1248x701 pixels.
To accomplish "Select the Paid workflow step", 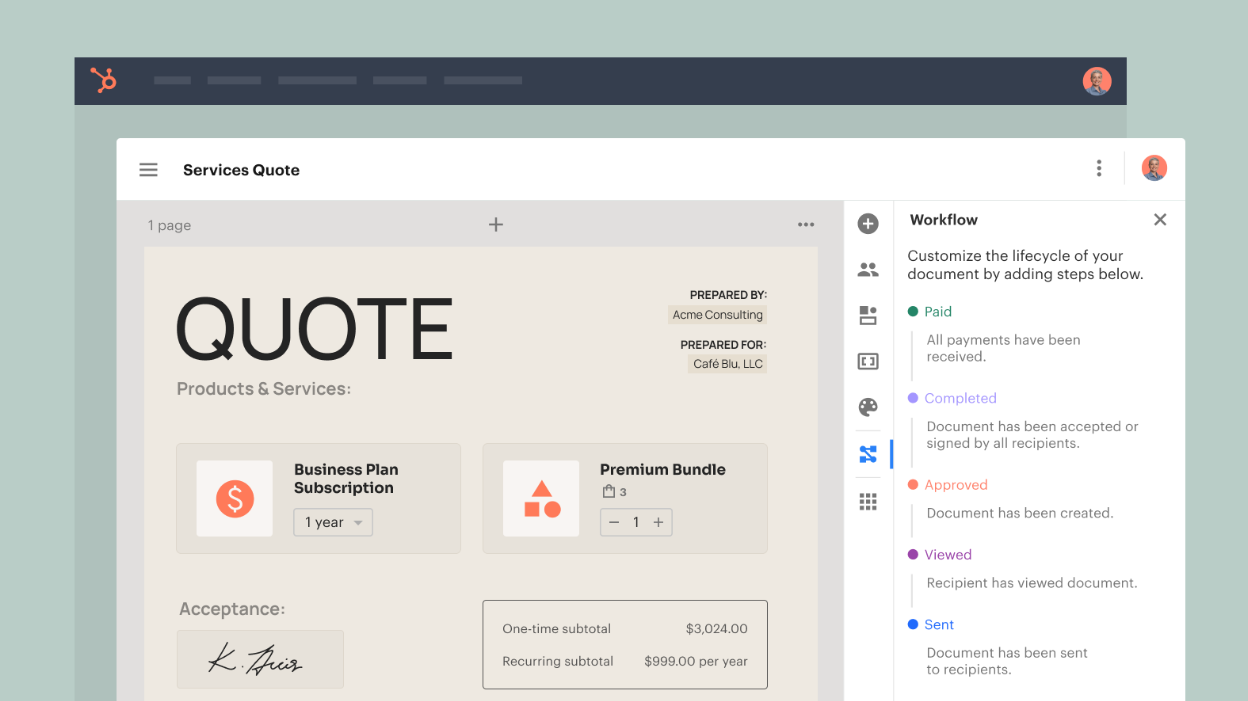I will tap(937, 312).
